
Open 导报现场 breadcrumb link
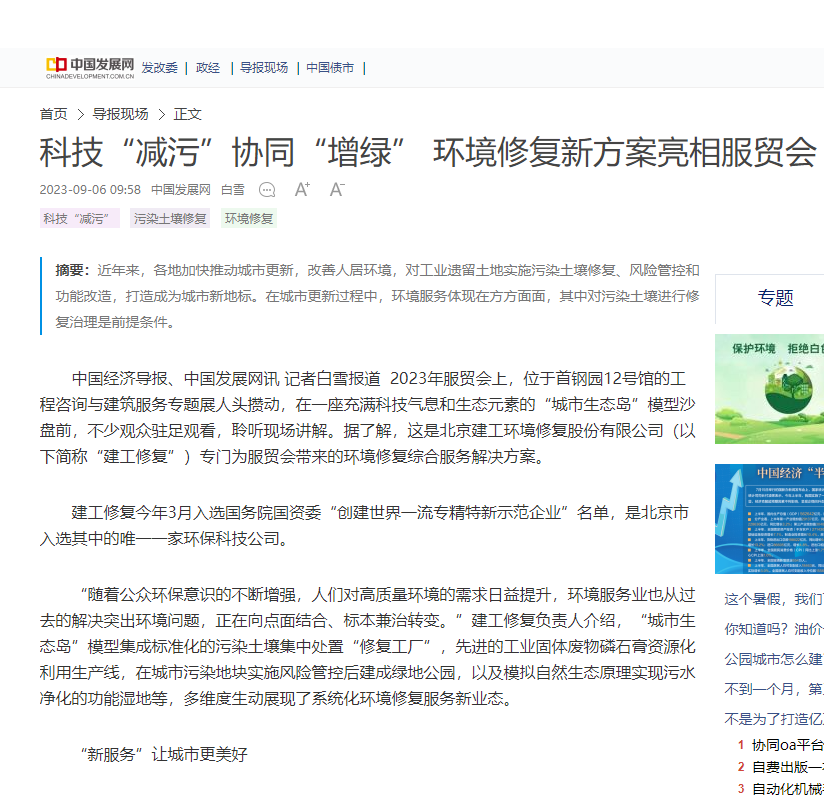click(120, 114)
